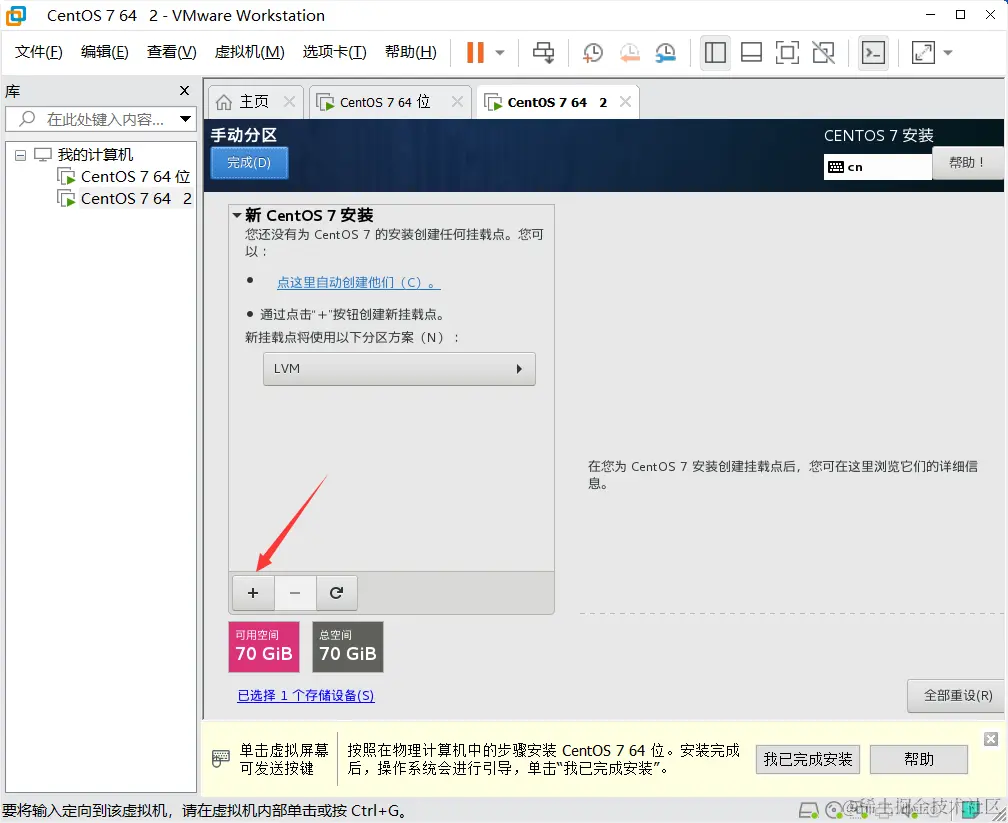This screenshot has height=823, width=1008.
Task: Click the reload storage configuration icon
Action: coord(337,593)
